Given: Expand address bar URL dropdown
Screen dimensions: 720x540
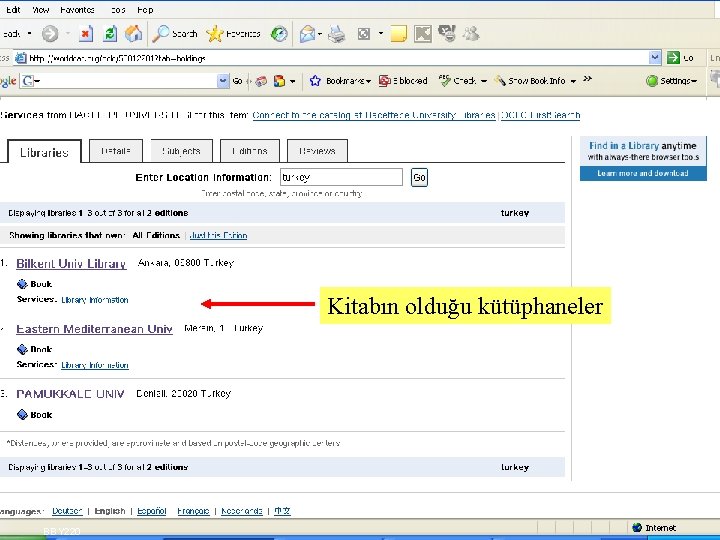Looking at the screenshot, I should point(655,58).
